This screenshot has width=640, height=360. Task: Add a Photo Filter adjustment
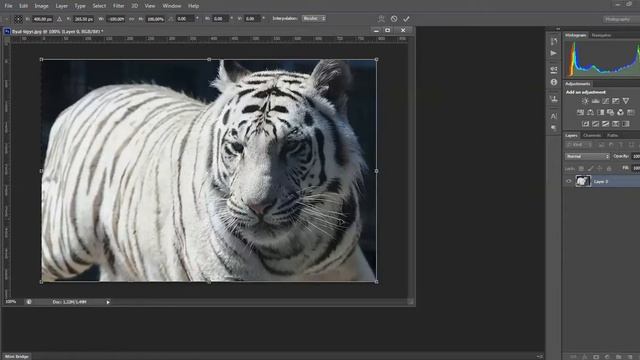point(610,112)
